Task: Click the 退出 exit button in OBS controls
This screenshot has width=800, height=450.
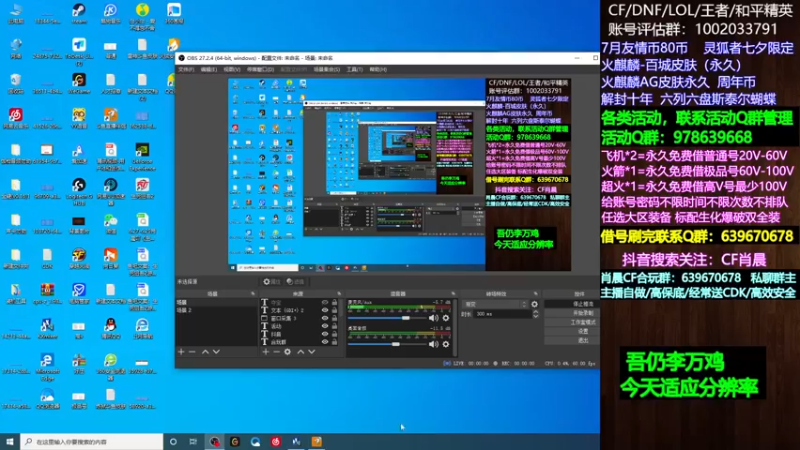Action: (x=571, y=340)
